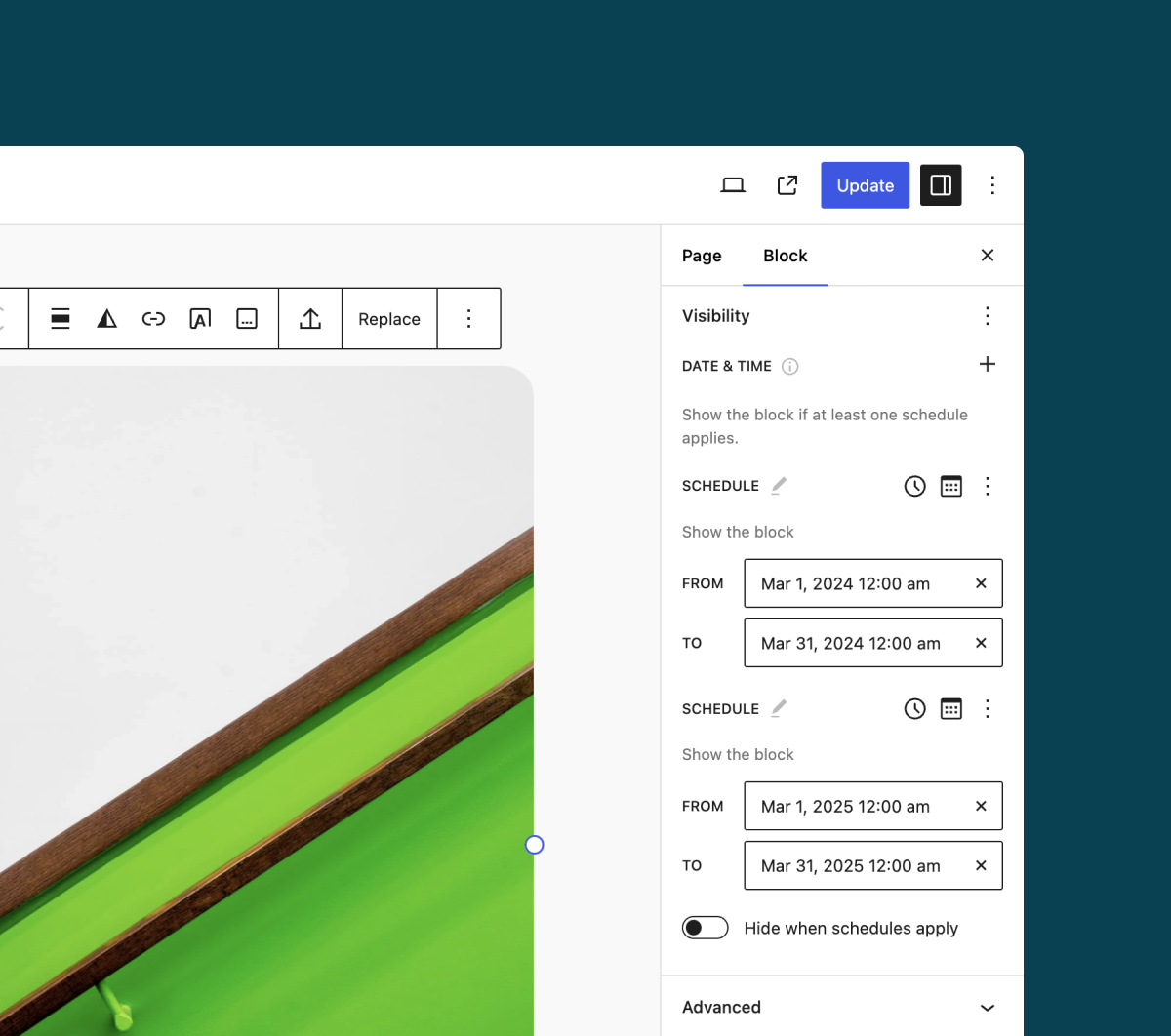Click the upload arrow icon in toolbar
This screenshot has width=1171, height=1036.
(310, 319)
